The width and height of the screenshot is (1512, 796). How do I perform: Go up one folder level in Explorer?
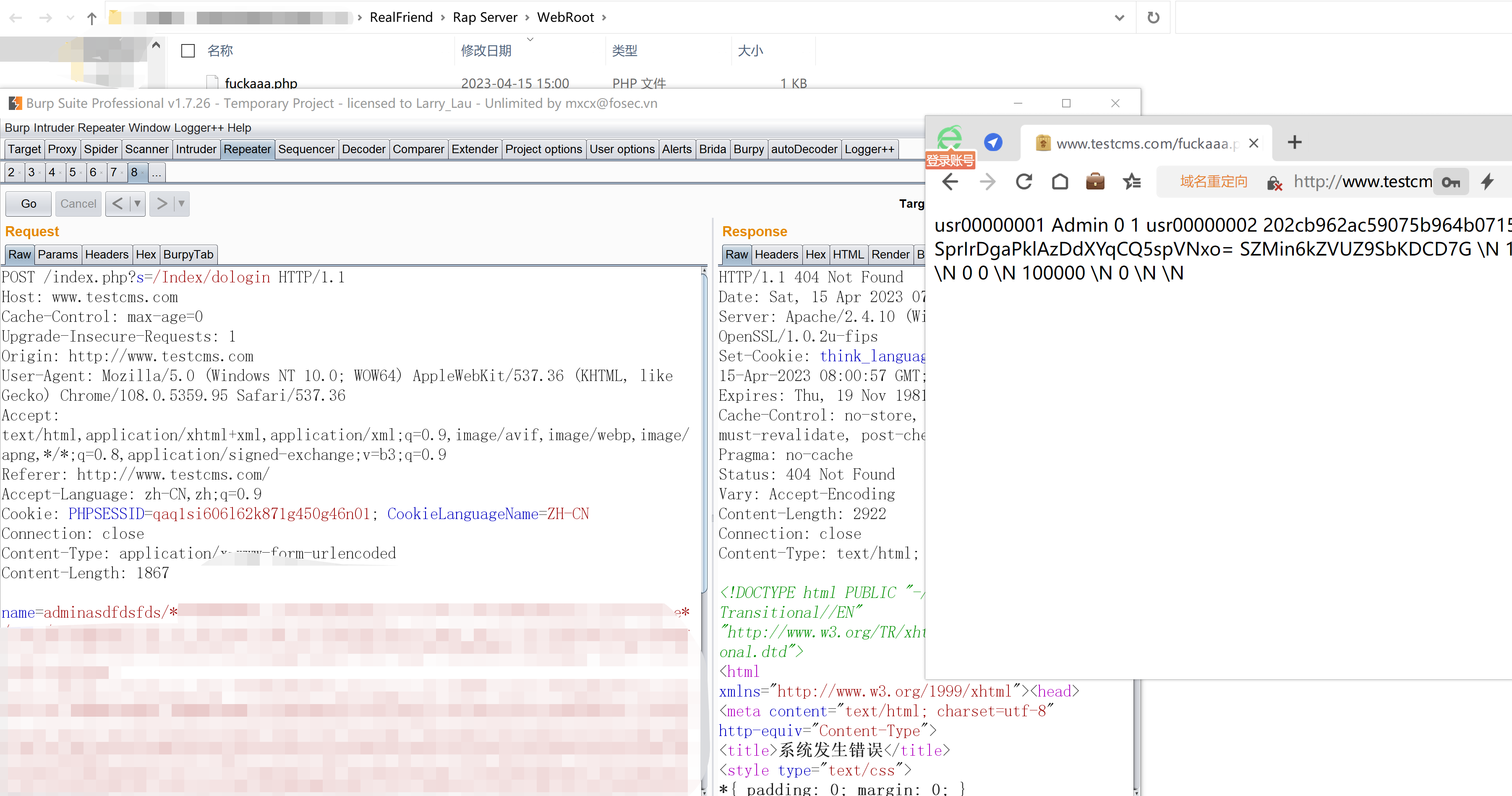[91, 18]
